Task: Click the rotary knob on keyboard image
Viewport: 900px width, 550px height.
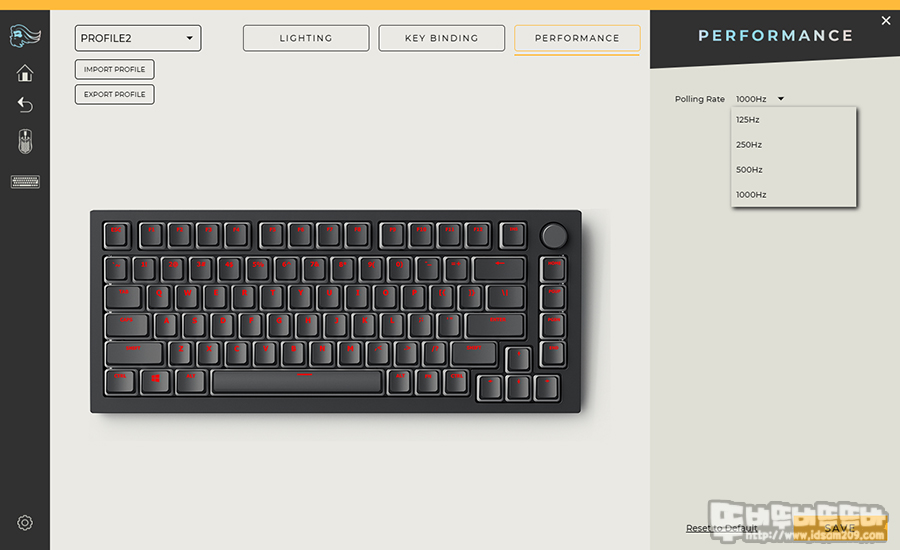Action: coord(554,236)
